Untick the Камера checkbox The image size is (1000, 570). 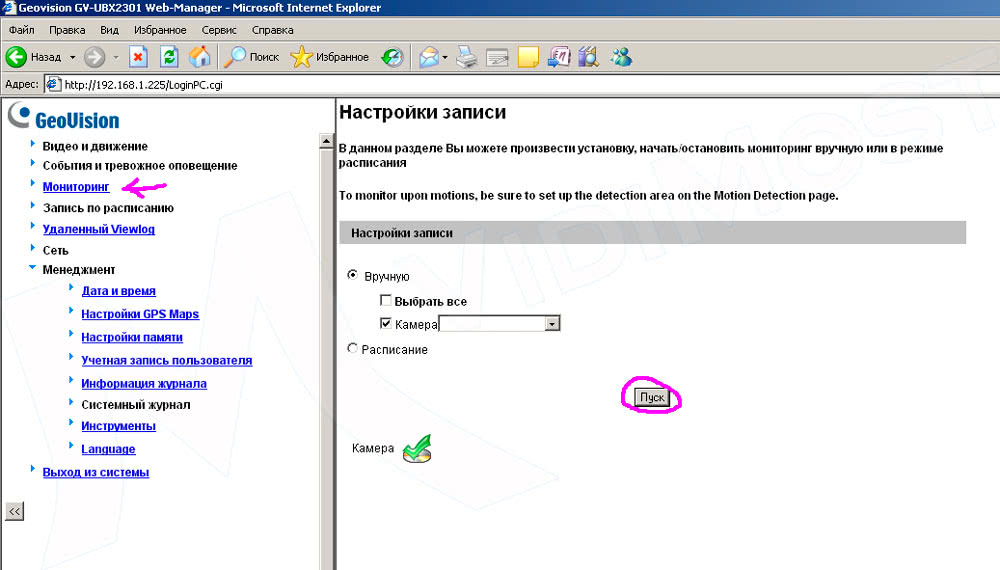click(x=386, y=324)
